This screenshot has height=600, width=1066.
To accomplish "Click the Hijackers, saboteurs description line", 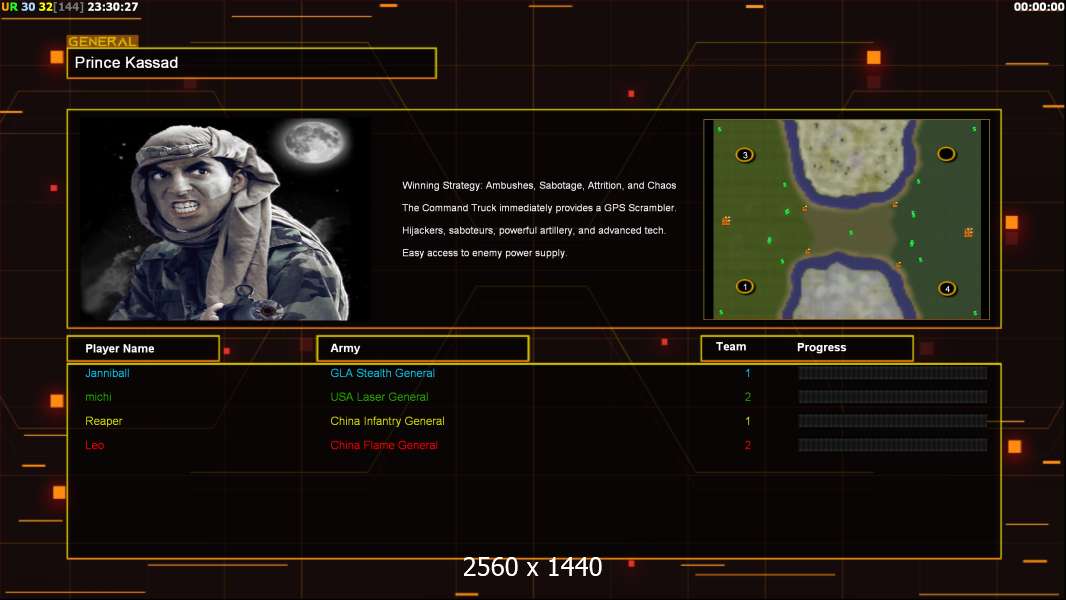I will 534,230.
